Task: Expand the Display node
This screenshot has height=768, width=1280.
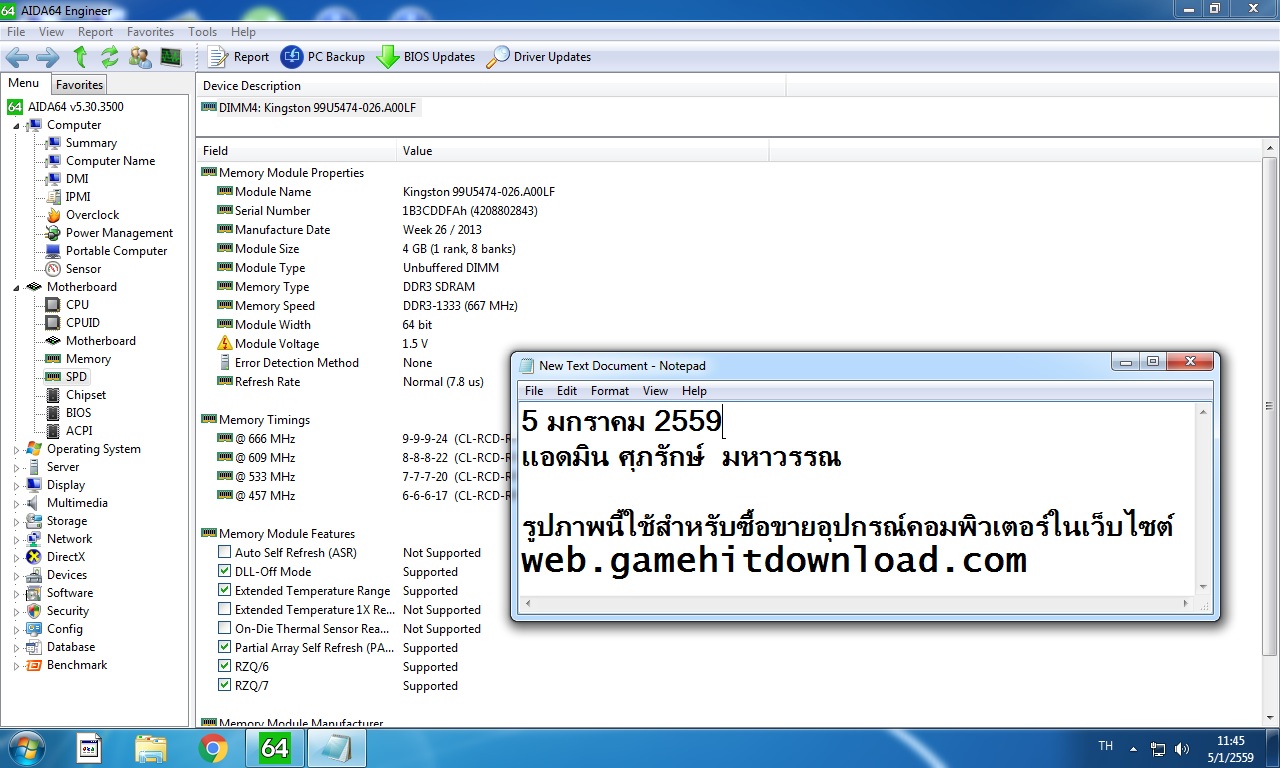Action: coord(16,486)
